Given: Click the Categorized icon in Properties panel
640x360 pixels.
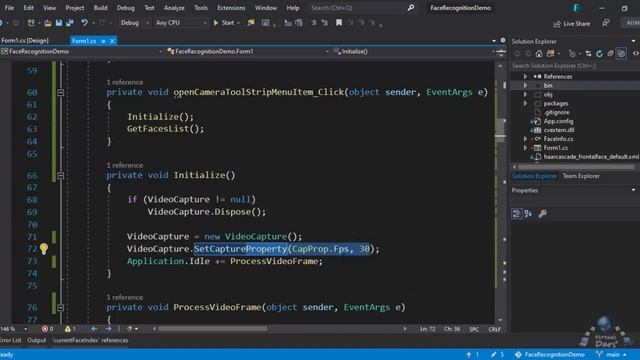Looking at the screenshot, I should [x=517, y=213].
